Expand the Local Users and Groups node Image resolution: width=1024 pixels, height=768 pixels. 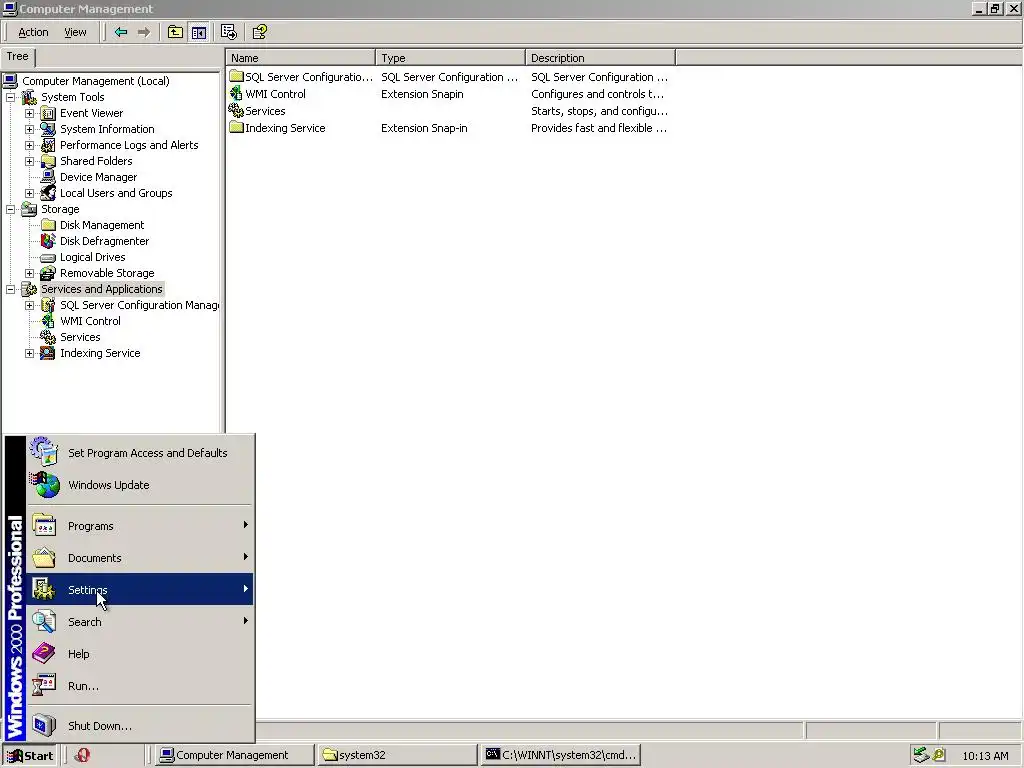click(29, 193)
